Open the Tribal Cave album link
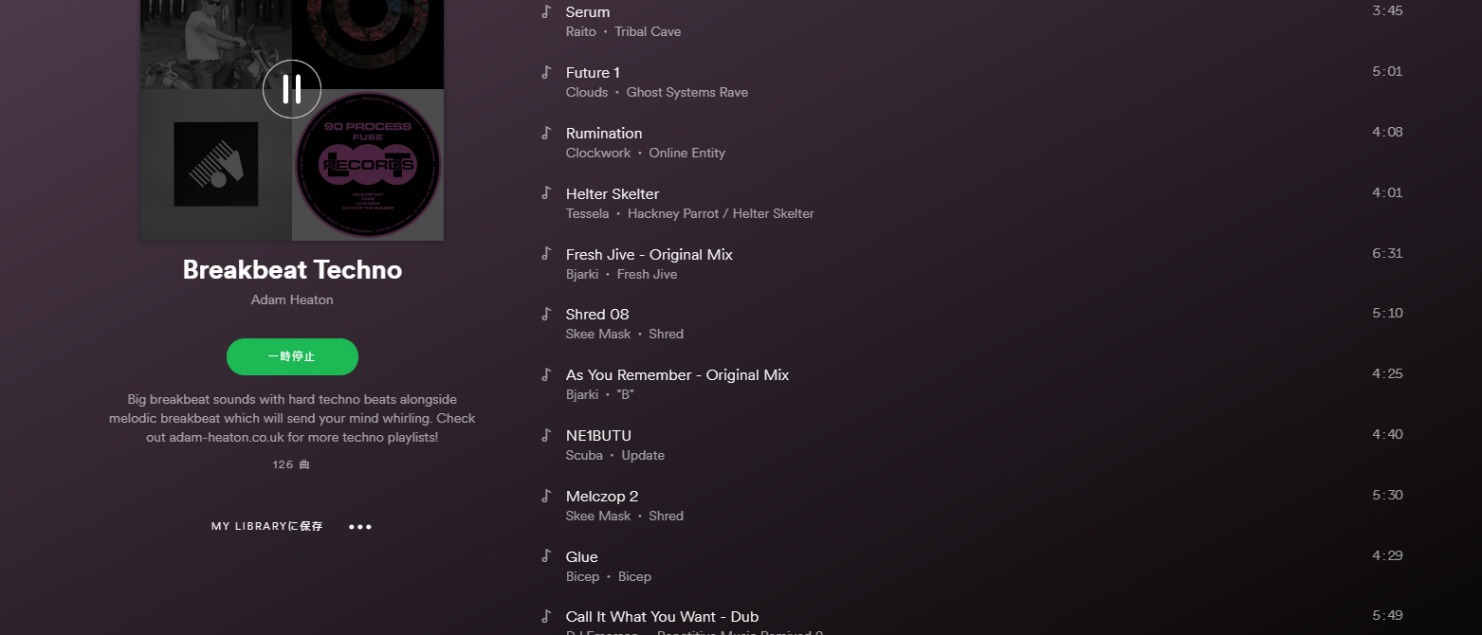 [648, 32]
